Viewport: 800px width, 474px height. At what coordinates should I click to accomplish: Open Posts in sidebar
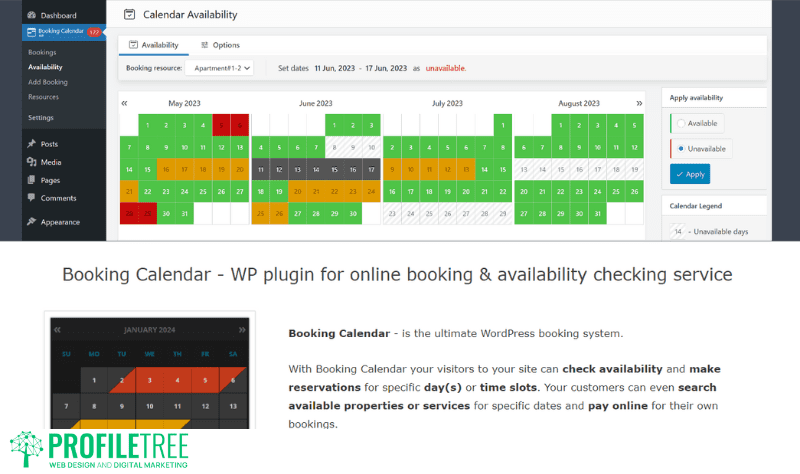point(49,144)
